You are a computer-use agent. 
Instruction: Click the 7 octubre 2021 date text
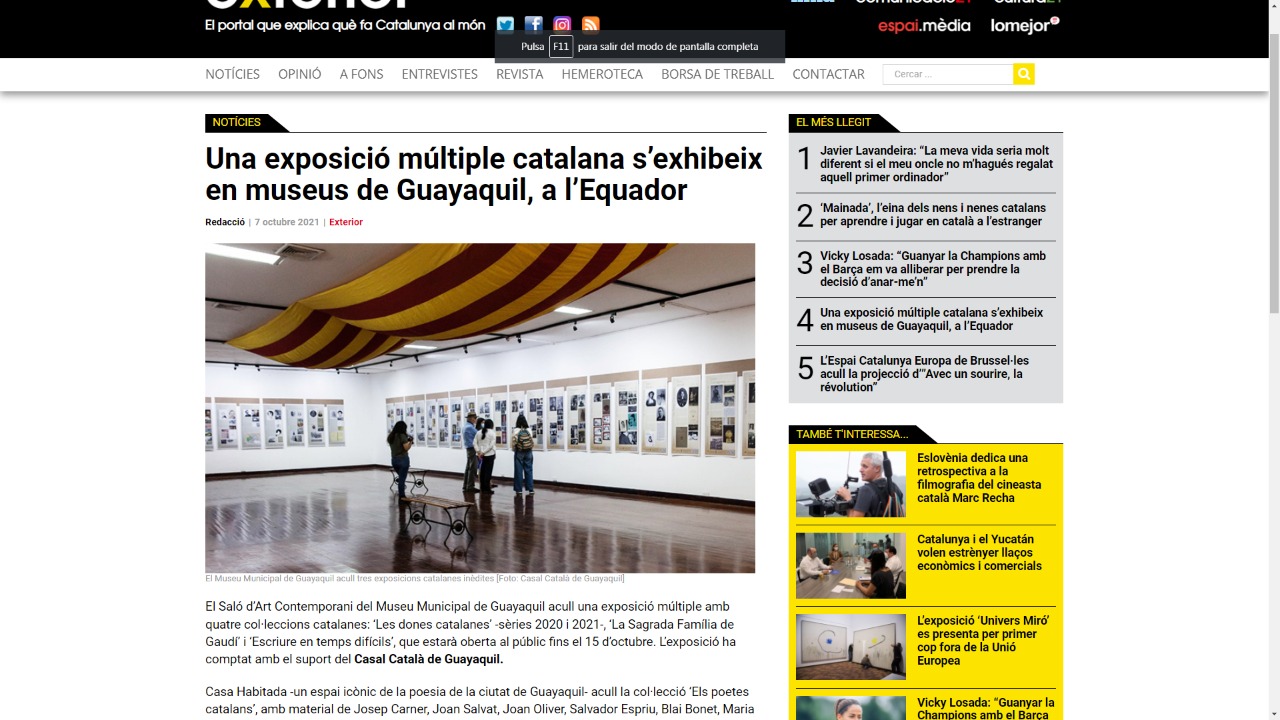pyautogui.click(x=285, y=222)
